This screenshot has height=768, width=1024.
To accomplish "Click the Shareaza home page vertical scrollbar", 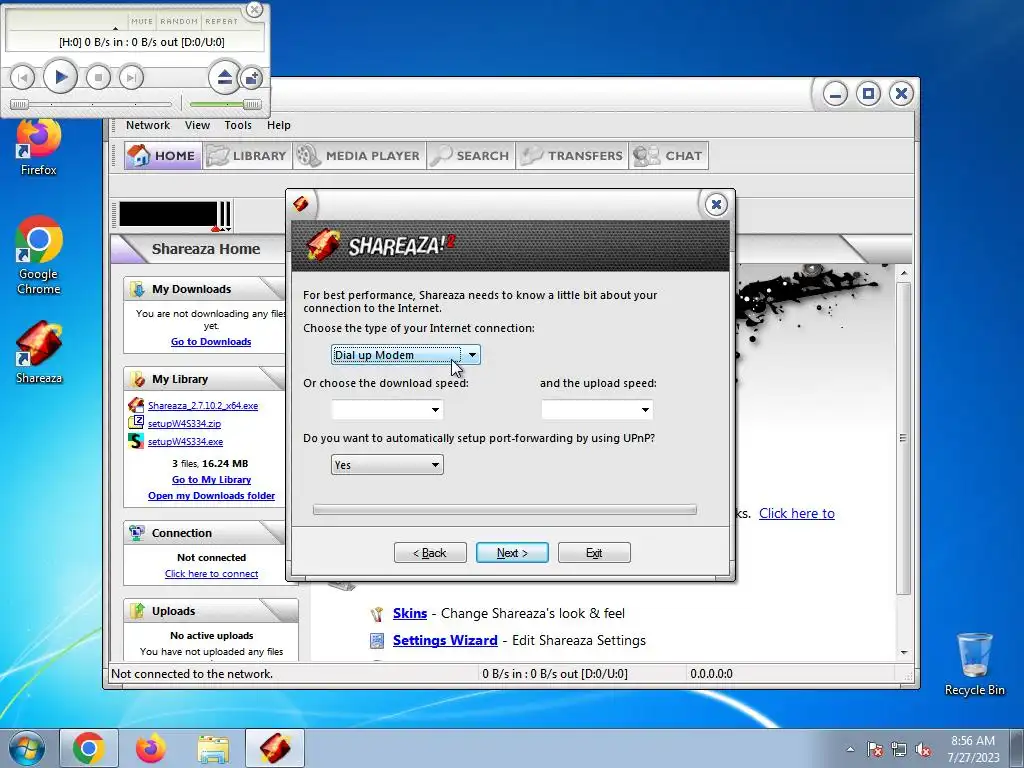I will 904,438.
